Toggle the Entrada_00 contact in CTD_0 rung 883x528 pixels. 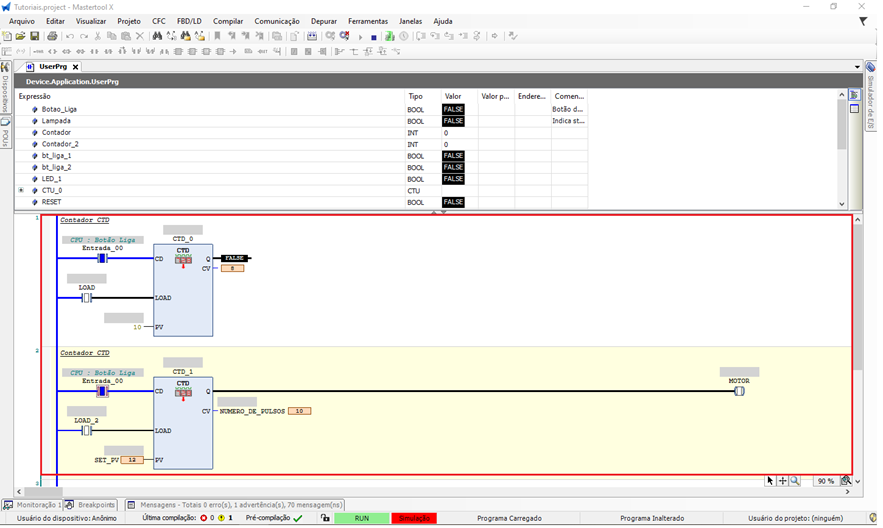(x=102, y=259)
